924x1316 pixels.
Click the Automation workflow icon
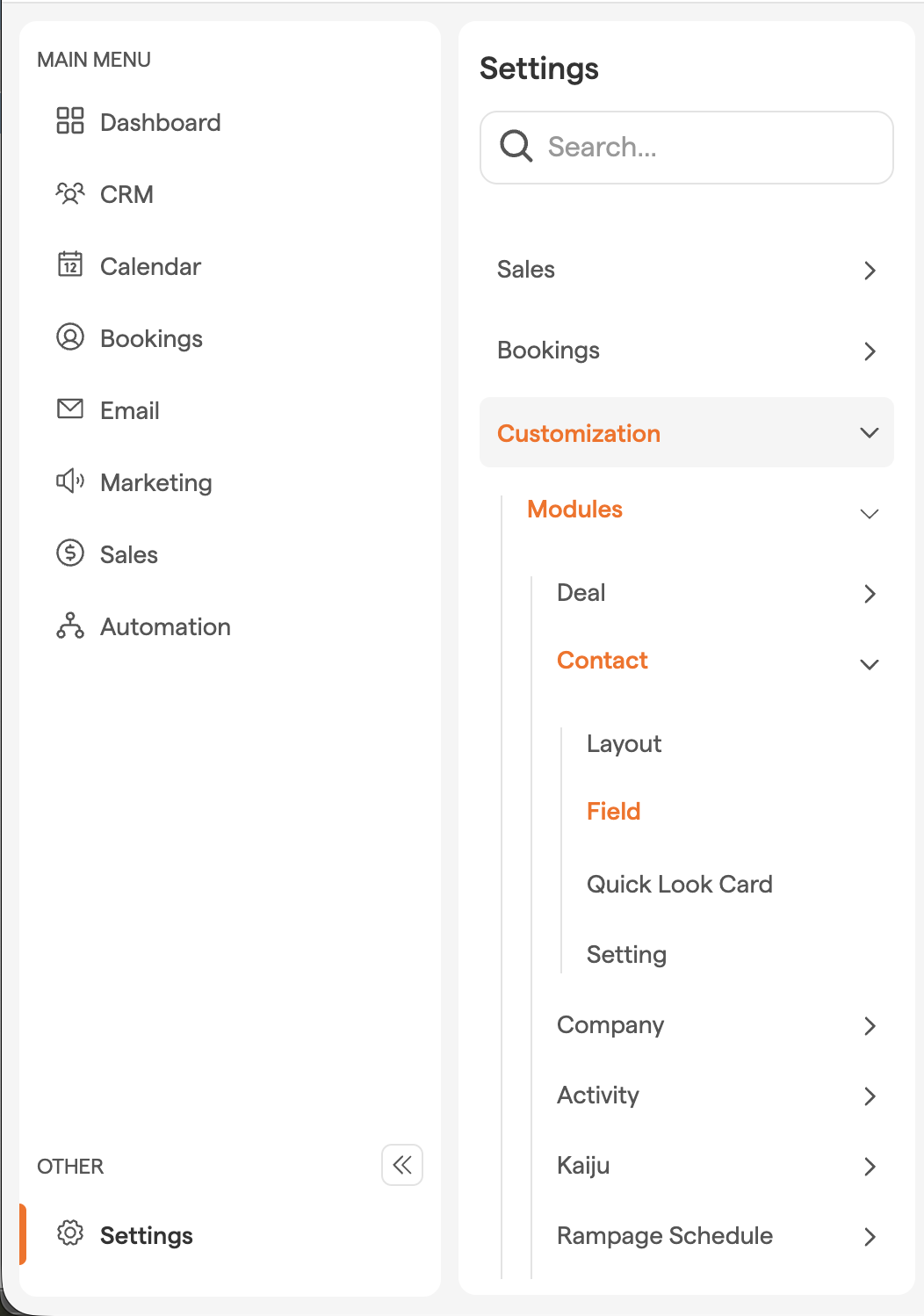pyautogui.click(x=70, y=625)
